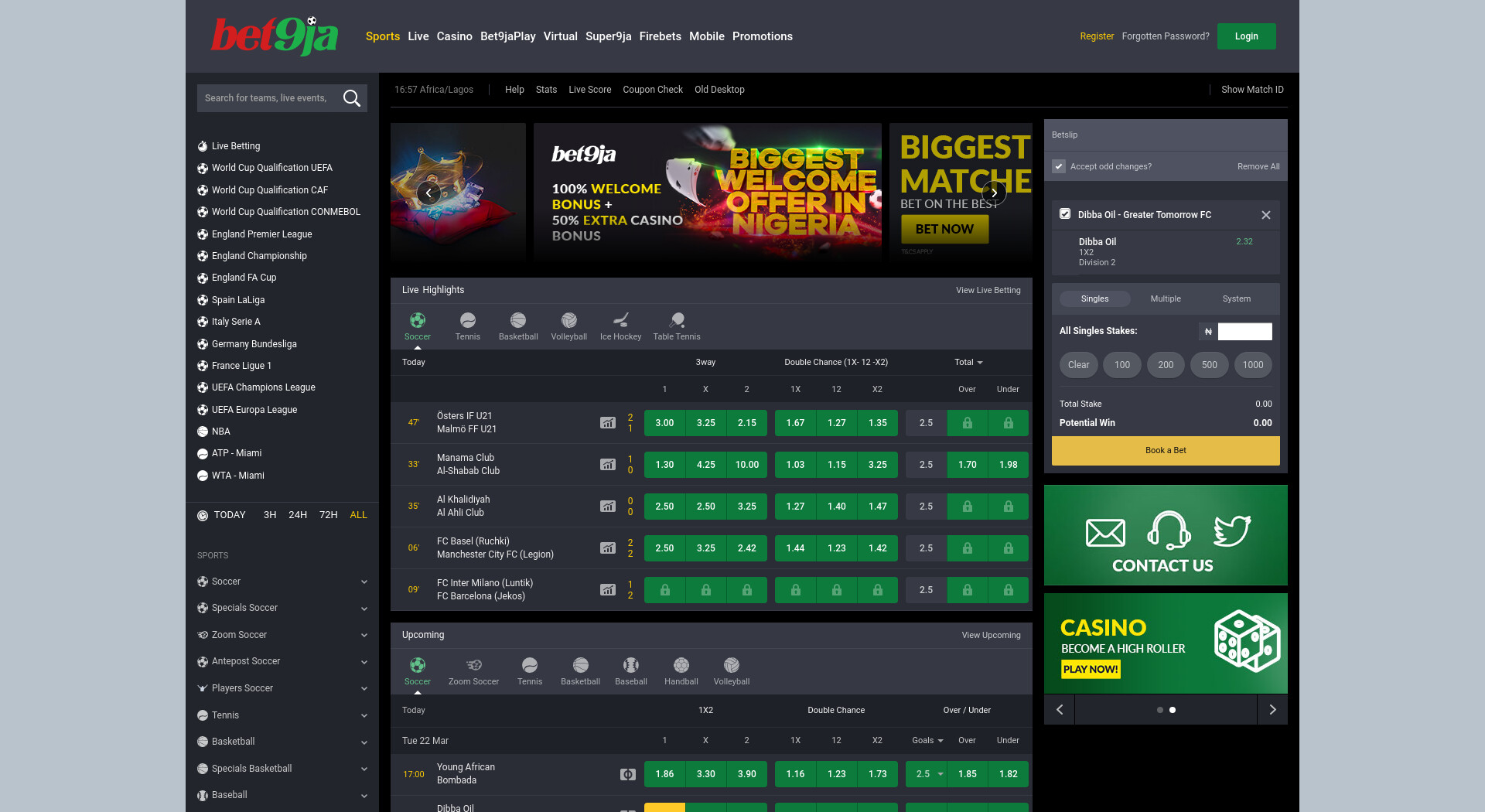Expand Zoom Soccer category
The height and width of the screenshot is (812, 1485).
coord(282,635)
